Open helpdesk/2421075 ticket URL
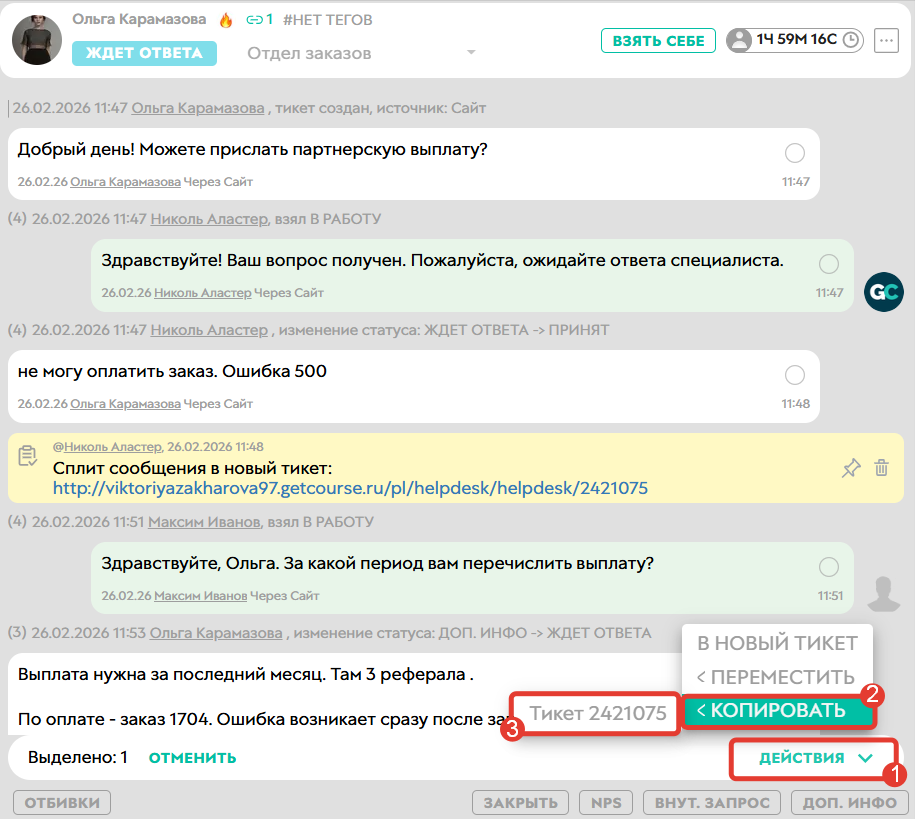915x819 pixels. pos(350,488)
